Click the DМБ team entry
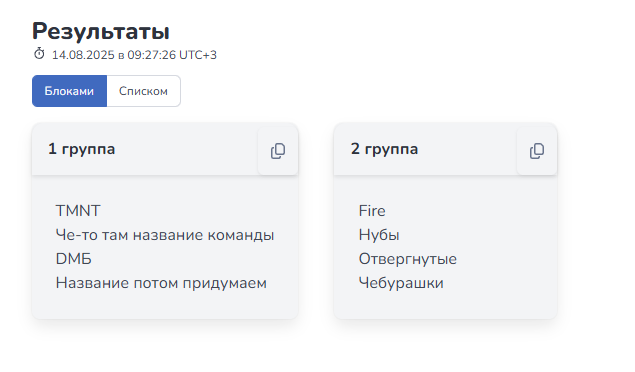The height and width of the screenshot is (372, 635). point(74,259)
